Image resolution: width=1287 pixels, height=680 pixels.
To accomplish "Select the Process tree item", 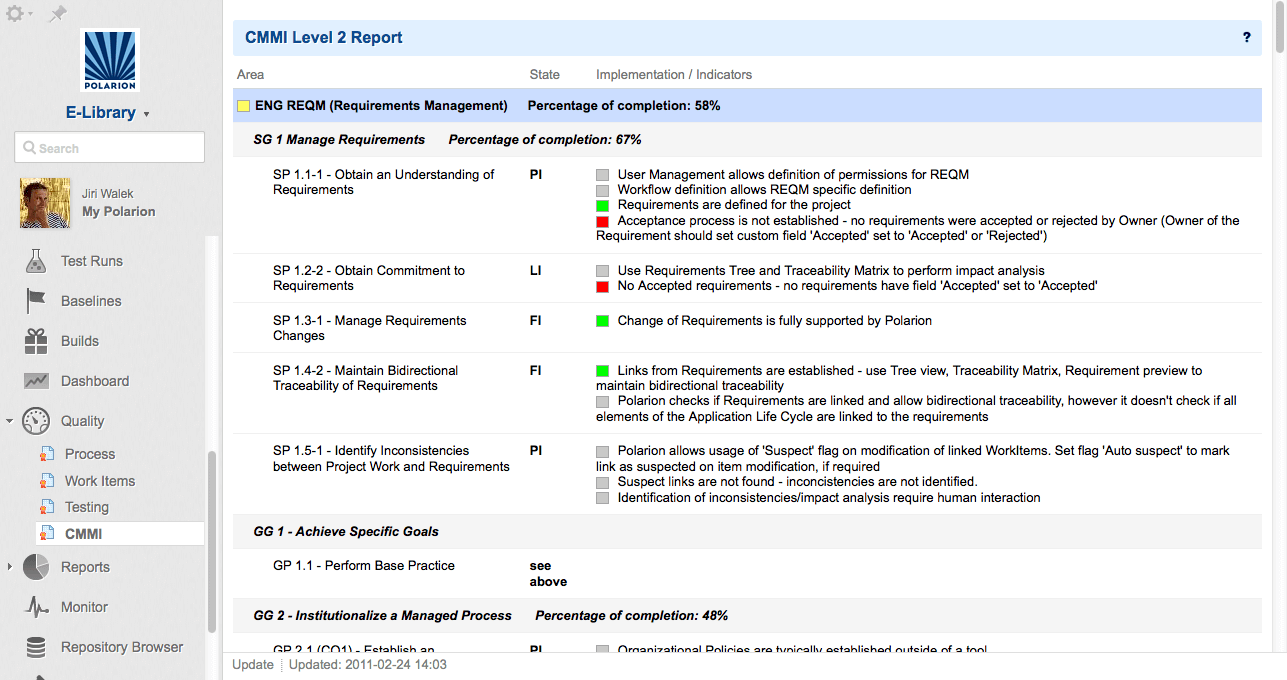I will [90, 454].
